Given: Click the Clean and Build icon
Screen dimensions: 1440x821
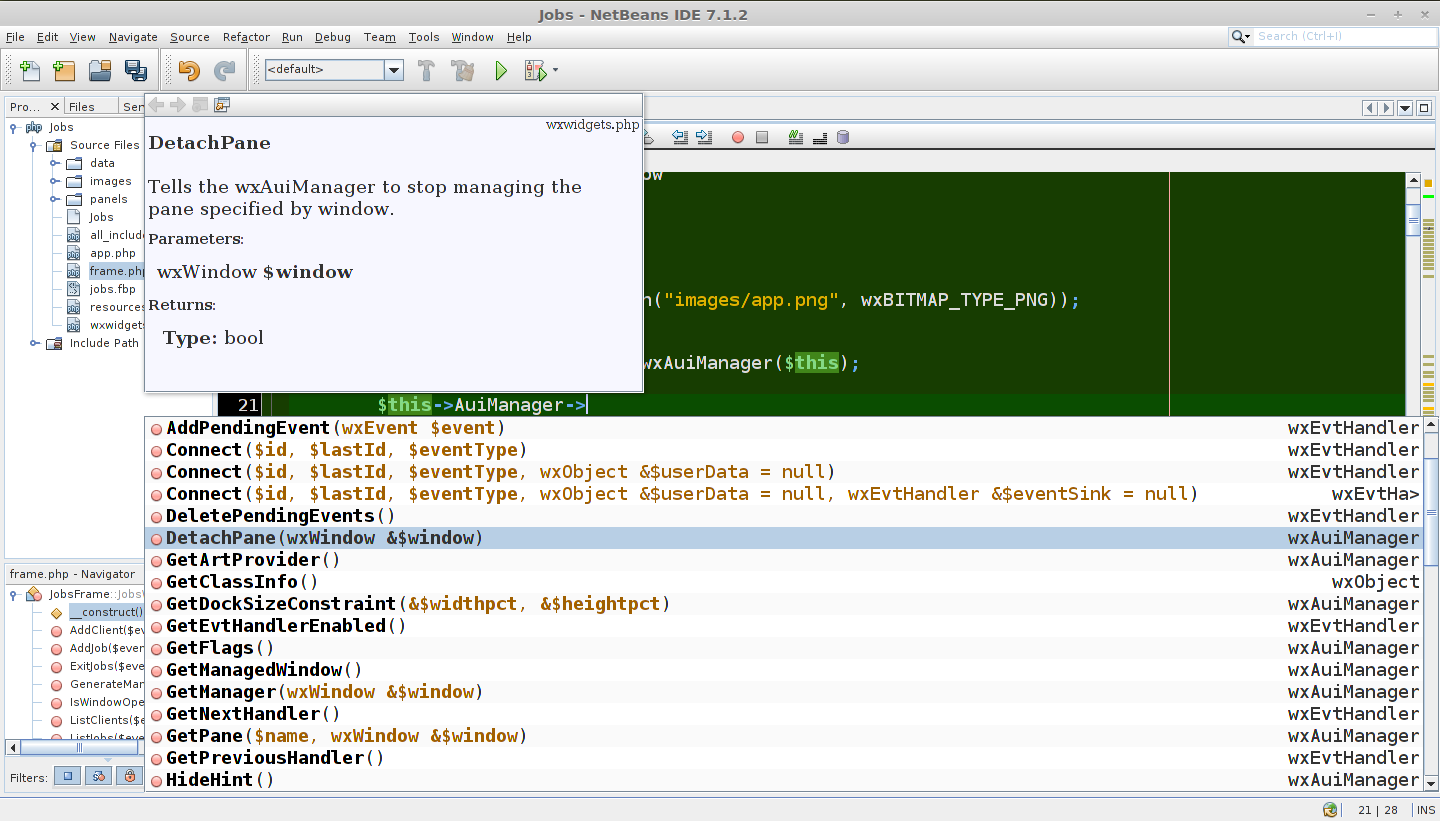Looking at the screenshot, I should point(462,70).
